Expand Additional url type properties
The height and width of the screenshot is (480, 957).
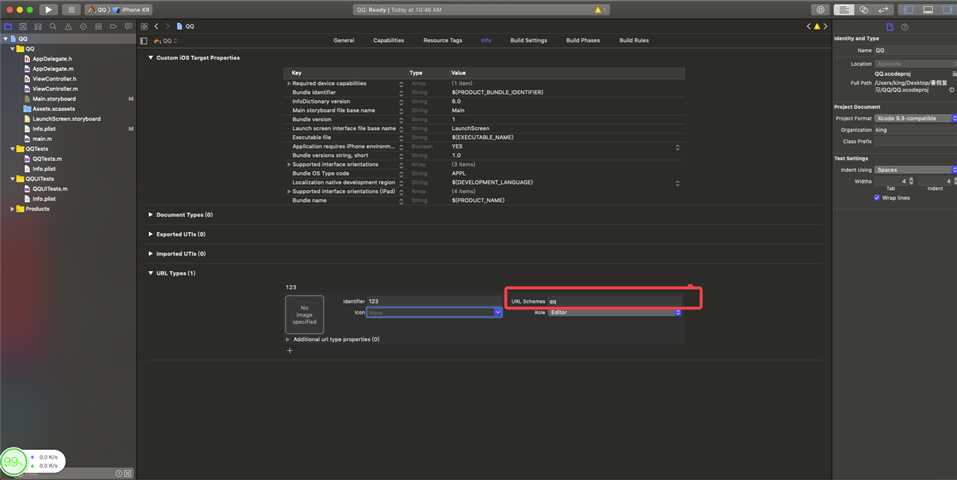[x=288, y=340]
